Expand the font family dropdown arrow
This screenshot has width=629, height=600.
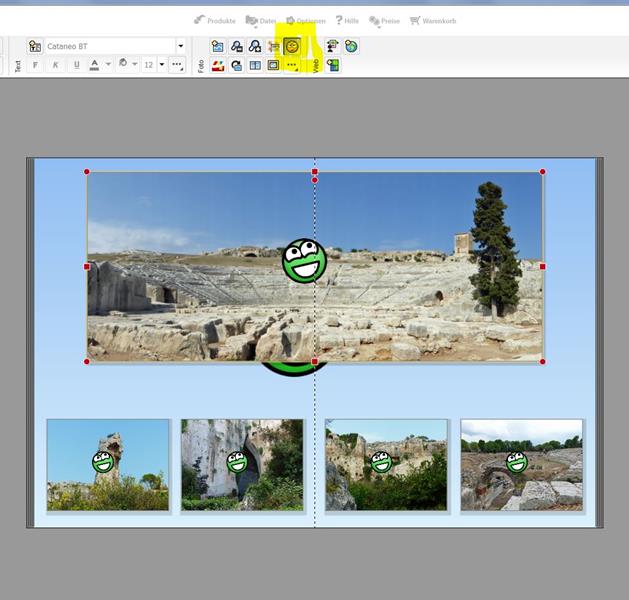[x=181, y=47]
